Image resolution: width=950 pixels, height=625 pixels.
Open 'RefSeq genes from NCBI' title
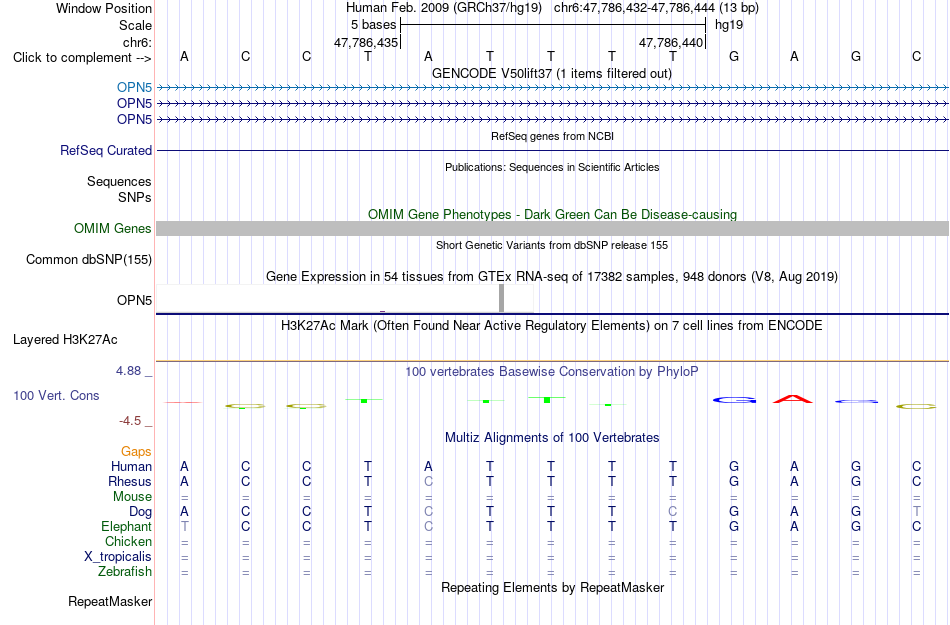553,136
